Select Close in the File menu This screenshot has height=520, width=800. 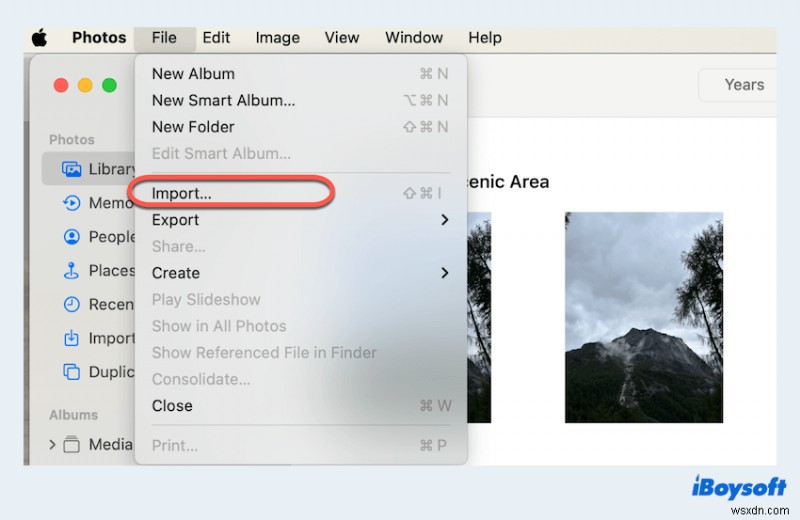pyautogui.click(x=301, y=406)
